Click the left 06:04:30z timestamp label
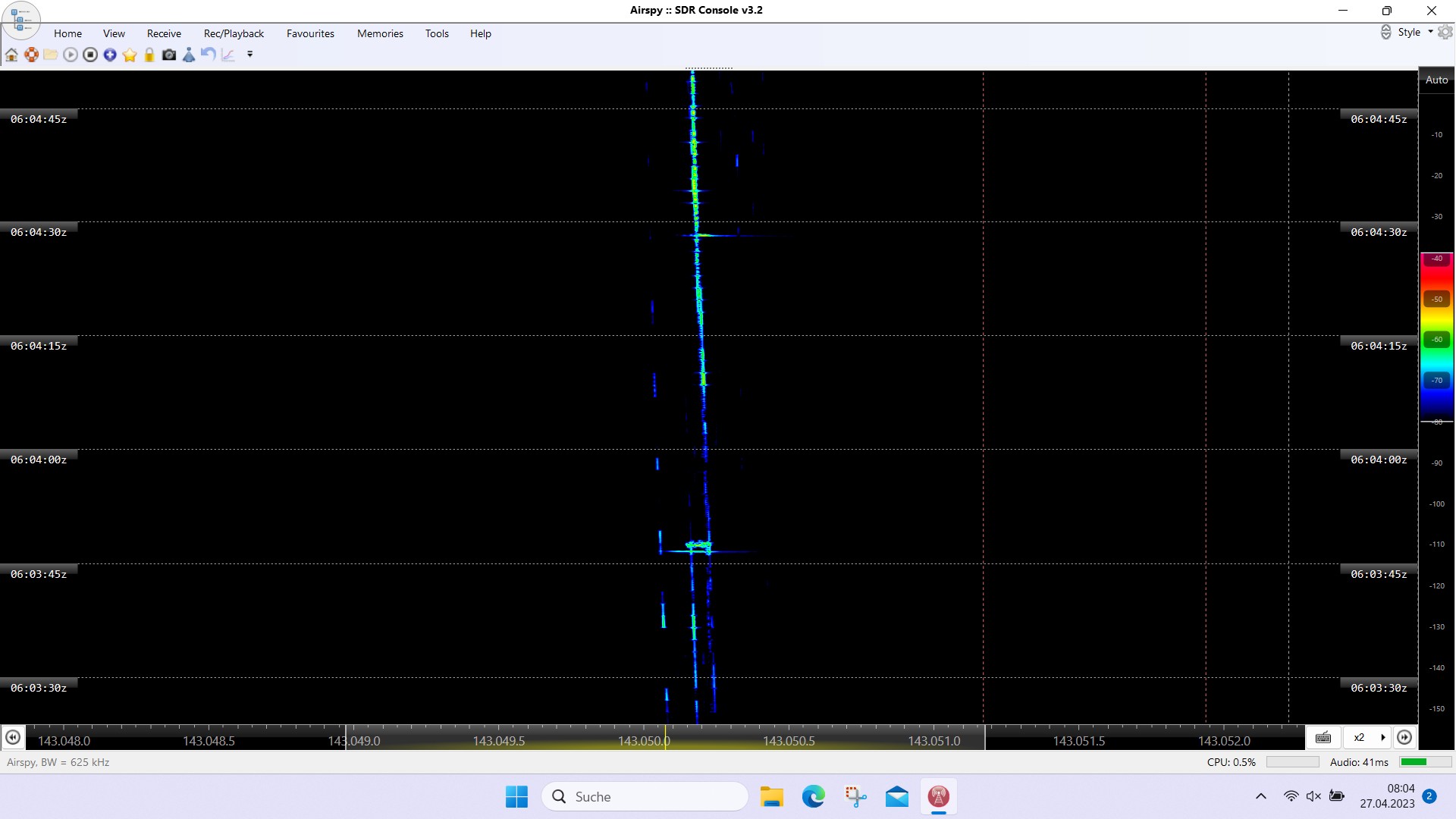Screen dimensions: 1456x819 click(x=39, y=232)
